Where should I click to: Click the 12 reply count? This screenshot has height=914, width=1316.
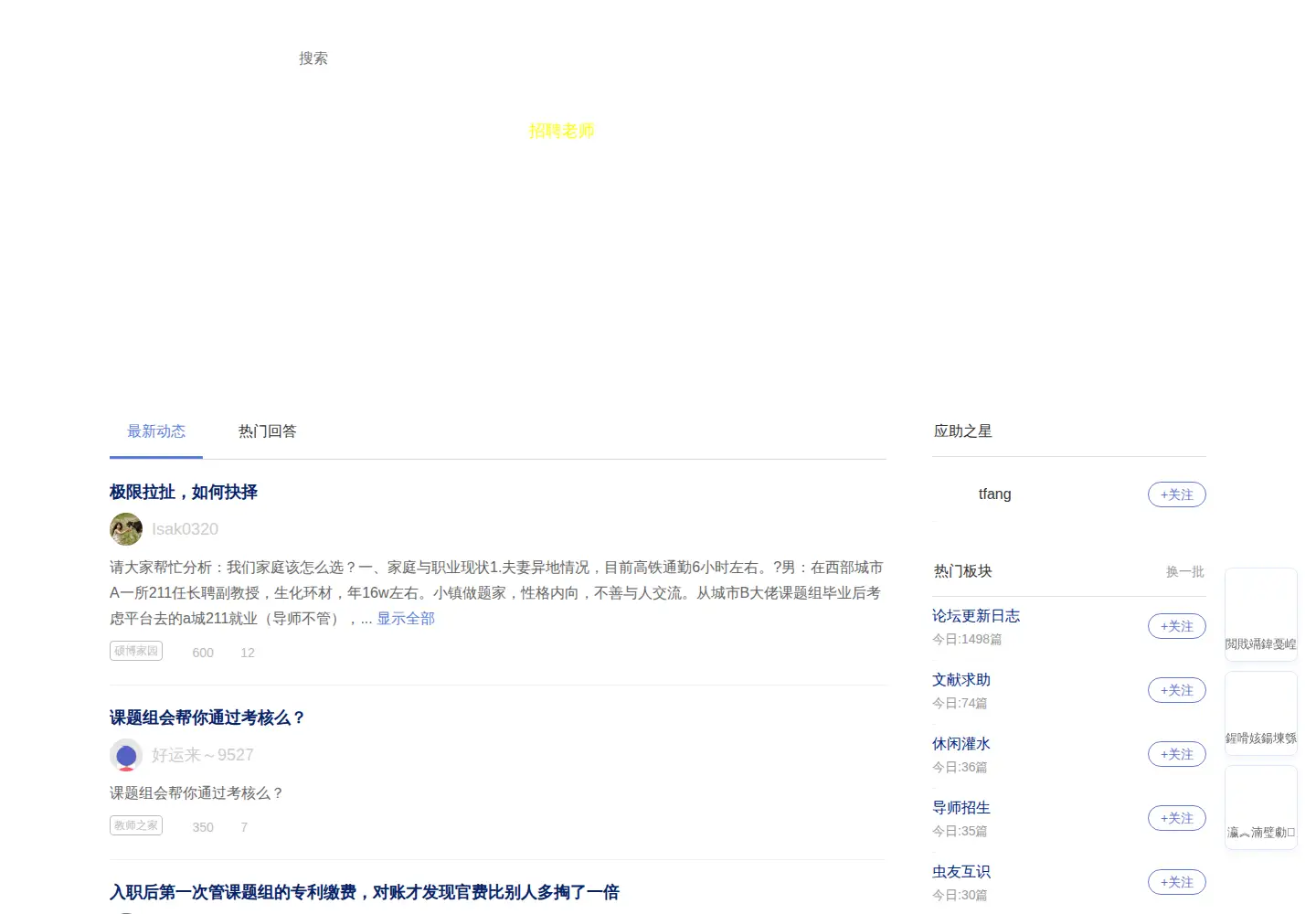[x=248, y=653]
